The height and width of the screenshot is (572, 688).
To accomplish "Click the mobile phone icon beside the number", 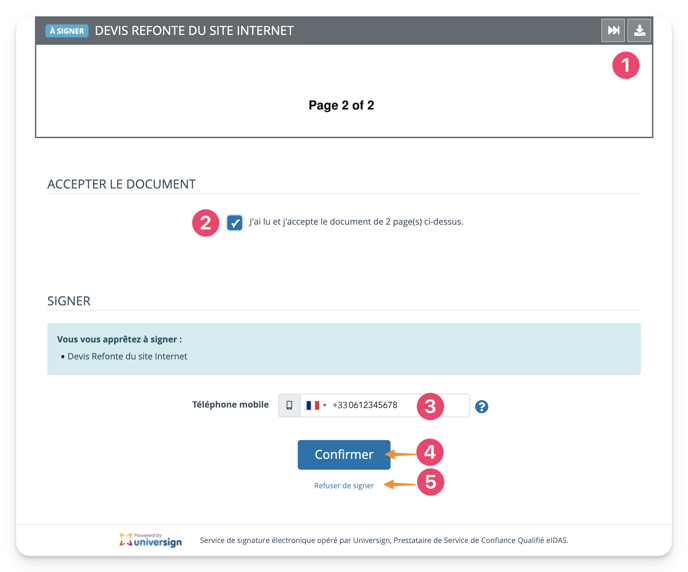I will 289,405.
